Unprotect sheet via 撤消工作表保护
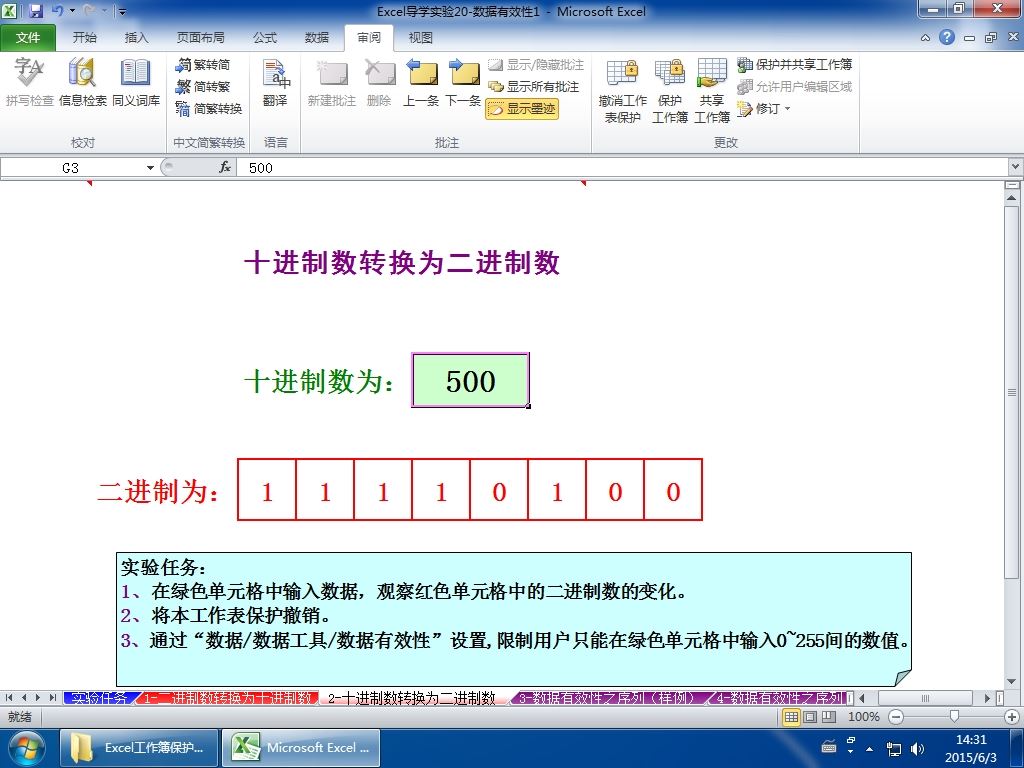The height and width of the screenshot is (768, 1024). click(x=622, y=90)
